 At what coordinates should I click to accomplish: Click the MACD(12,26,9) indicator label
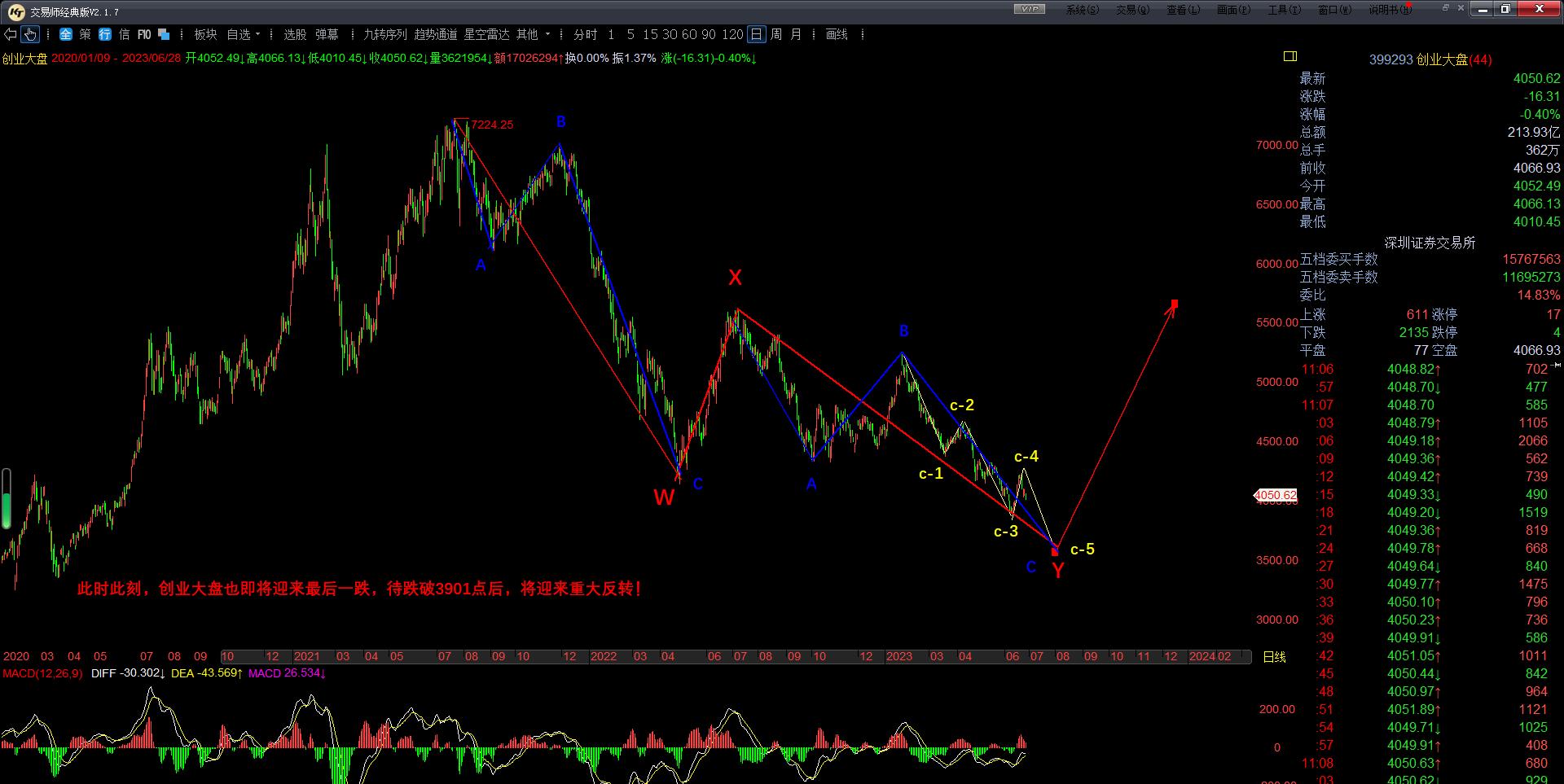tap(42, 673)
